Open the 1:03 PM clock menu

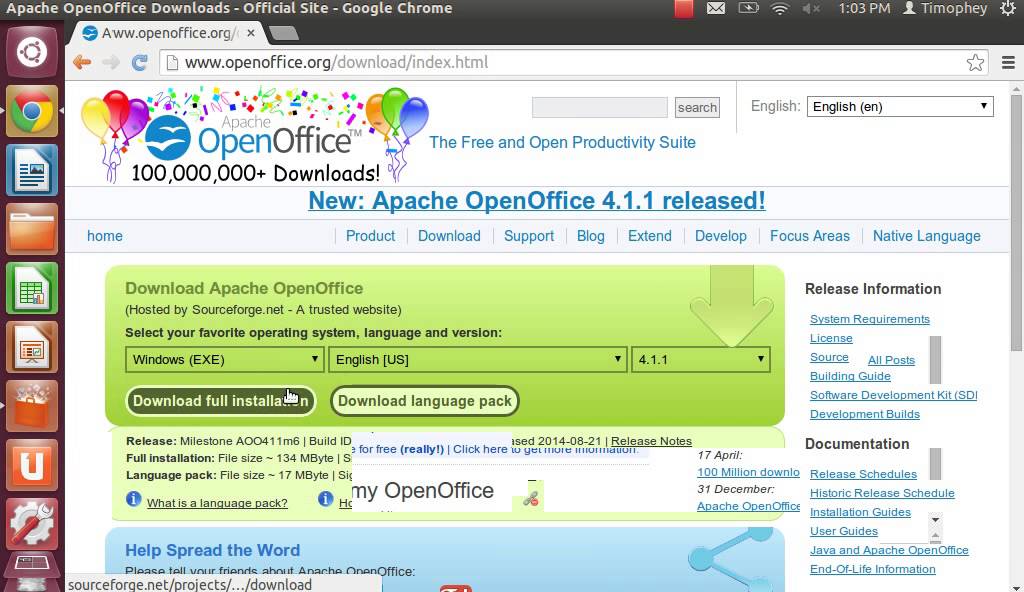pyautogui.click(x=864, y=8)
